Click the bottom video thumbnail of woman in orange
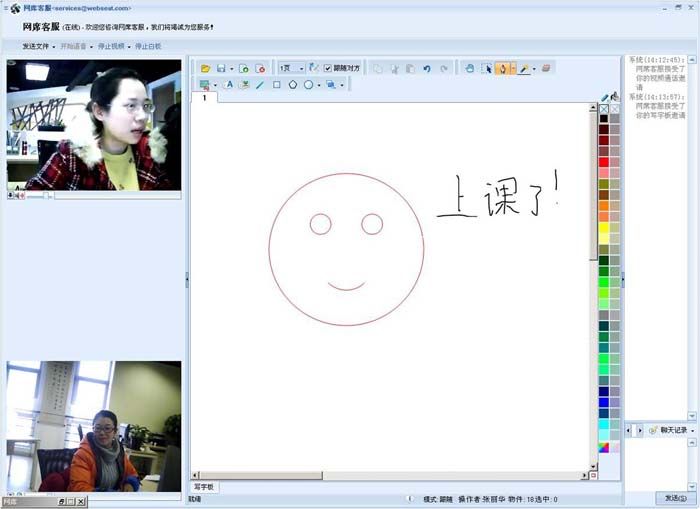700x509 pixels. 94,426
